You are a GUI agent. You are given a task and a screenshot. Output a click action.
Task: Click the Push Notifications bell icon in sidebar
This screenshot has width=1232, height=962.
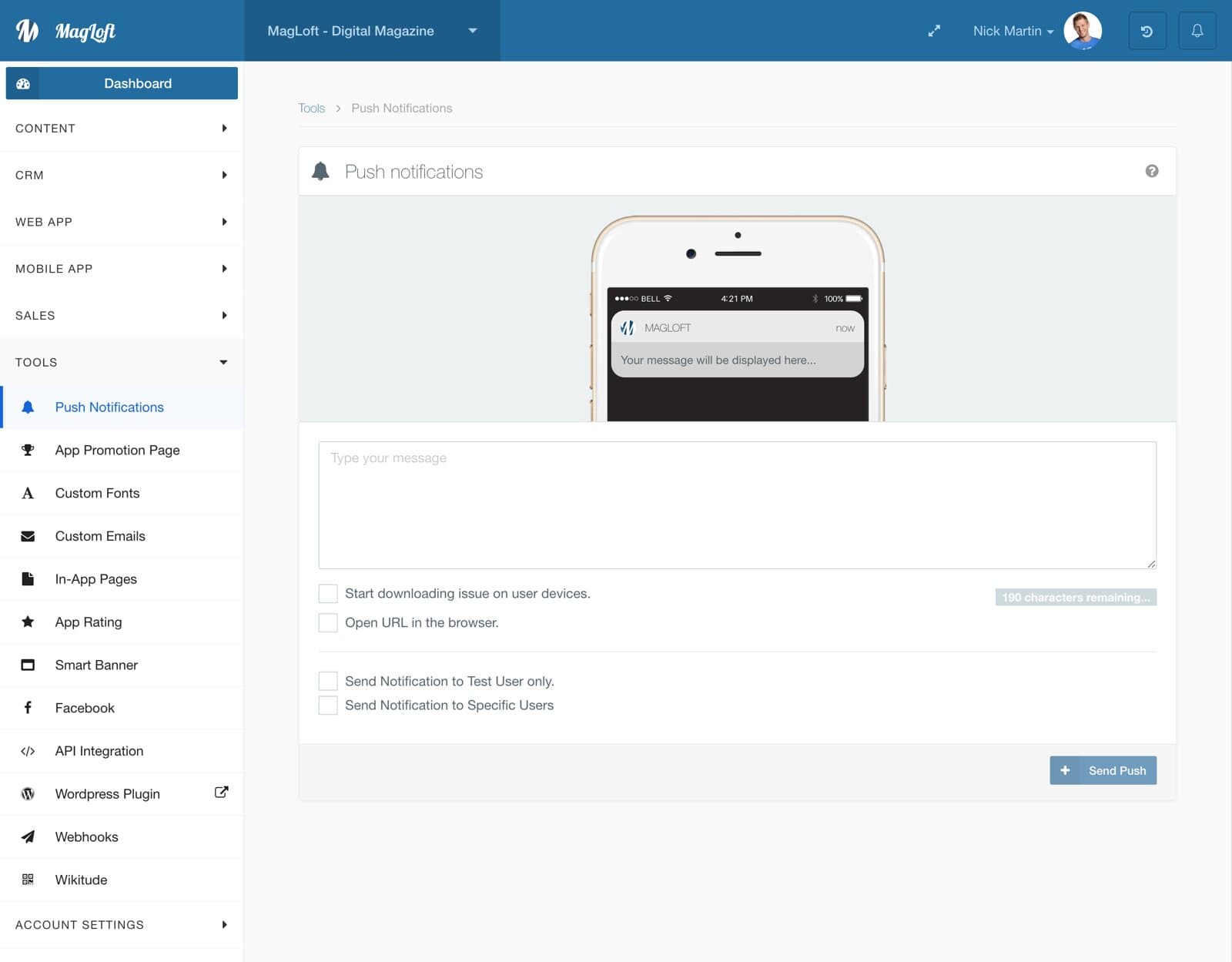(x=28, y=407)
